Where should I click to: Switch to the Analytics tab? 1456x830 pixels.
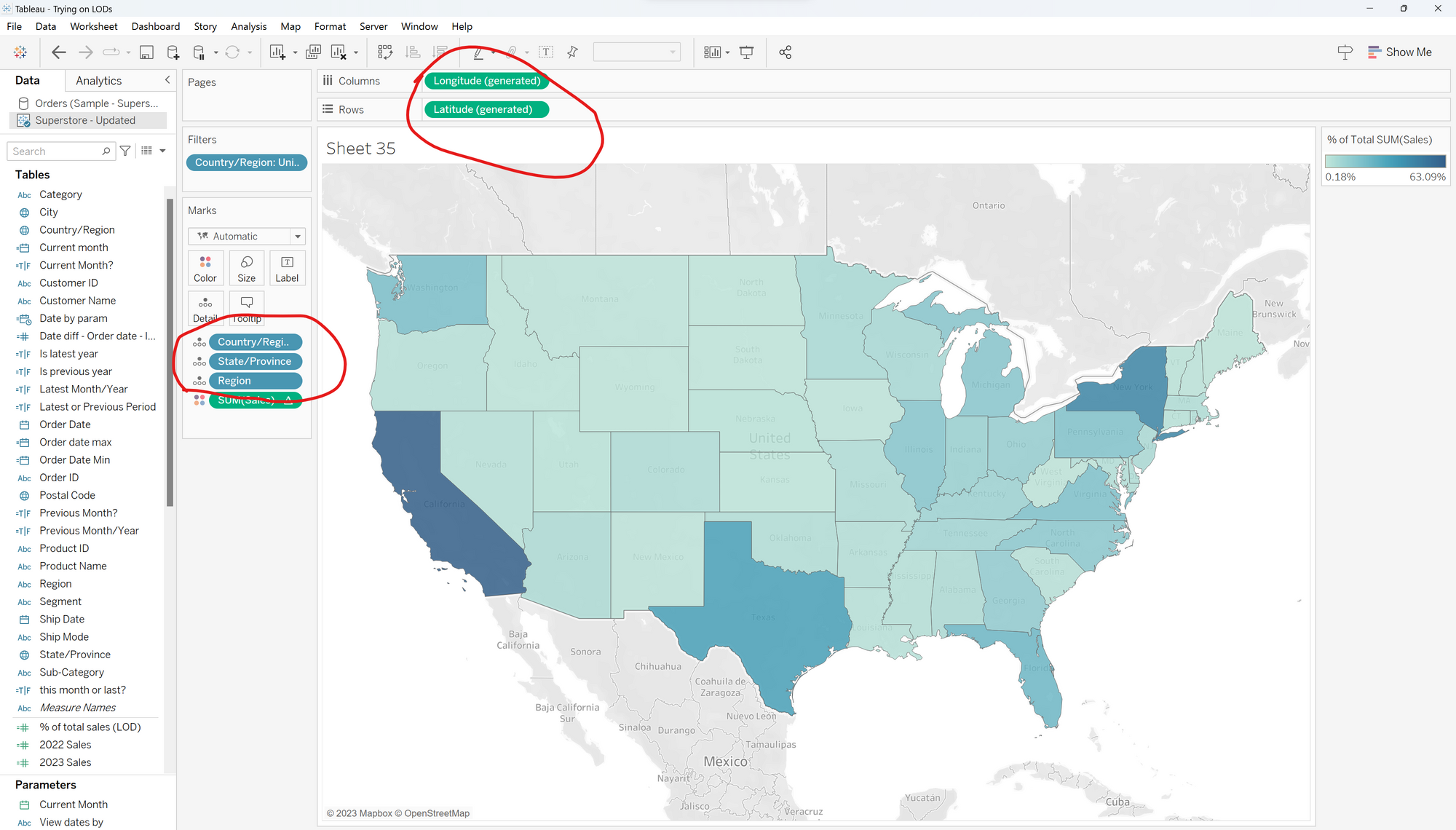[x=98, y=81]
